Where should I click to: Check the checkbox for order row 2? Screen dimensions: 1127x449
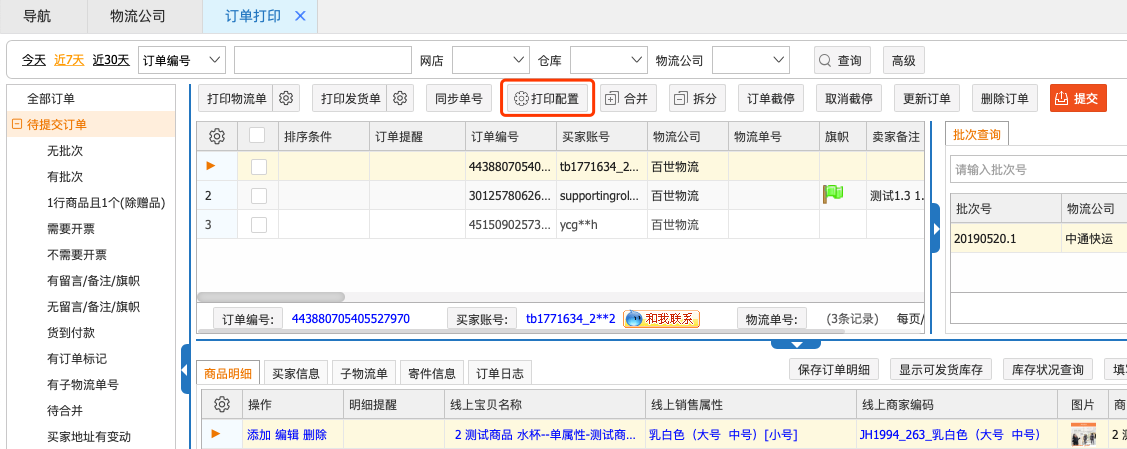[259, 195]
